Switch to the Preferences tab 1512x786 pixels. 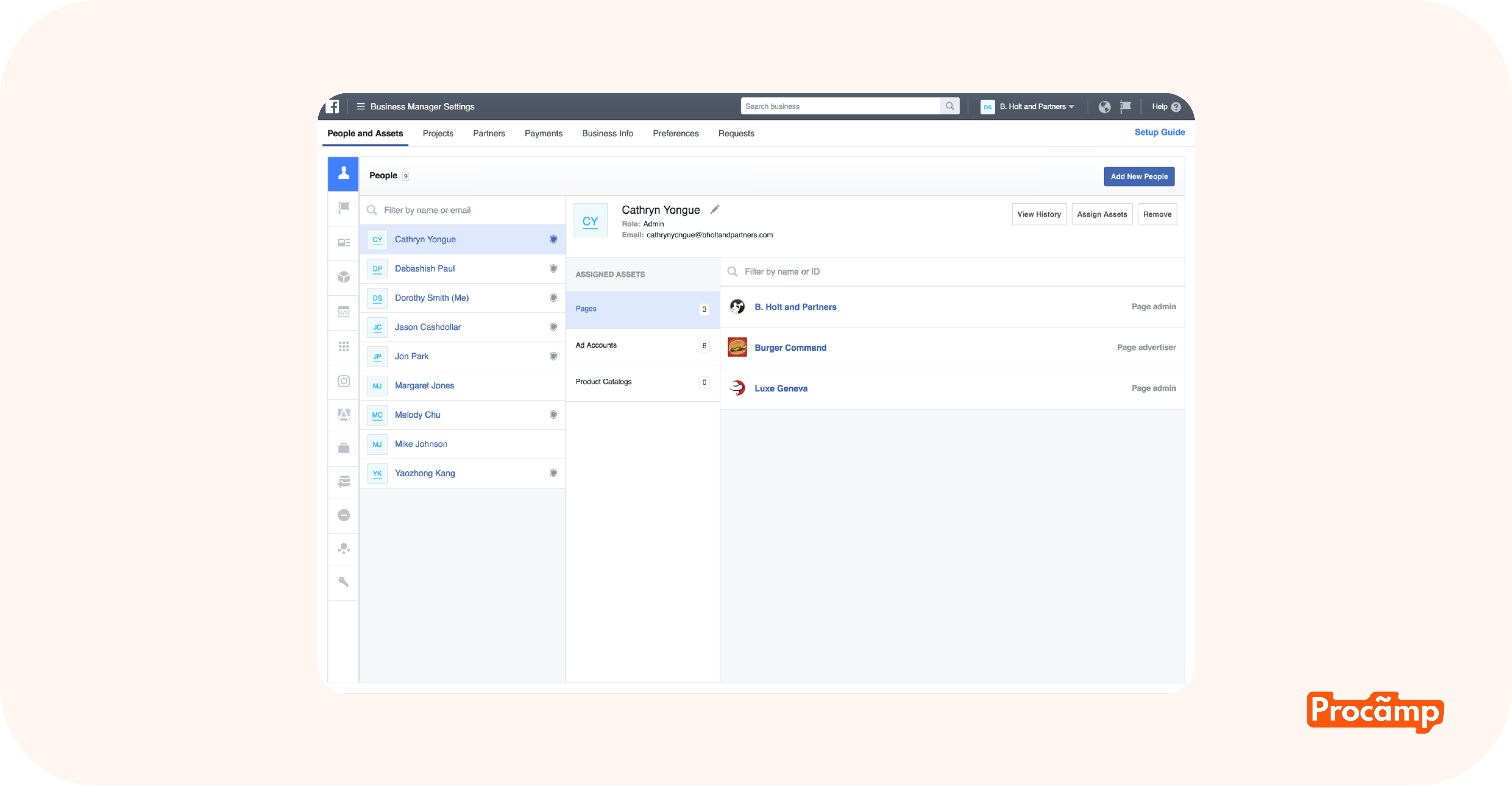pyautogui.click(x=676, y=133)
